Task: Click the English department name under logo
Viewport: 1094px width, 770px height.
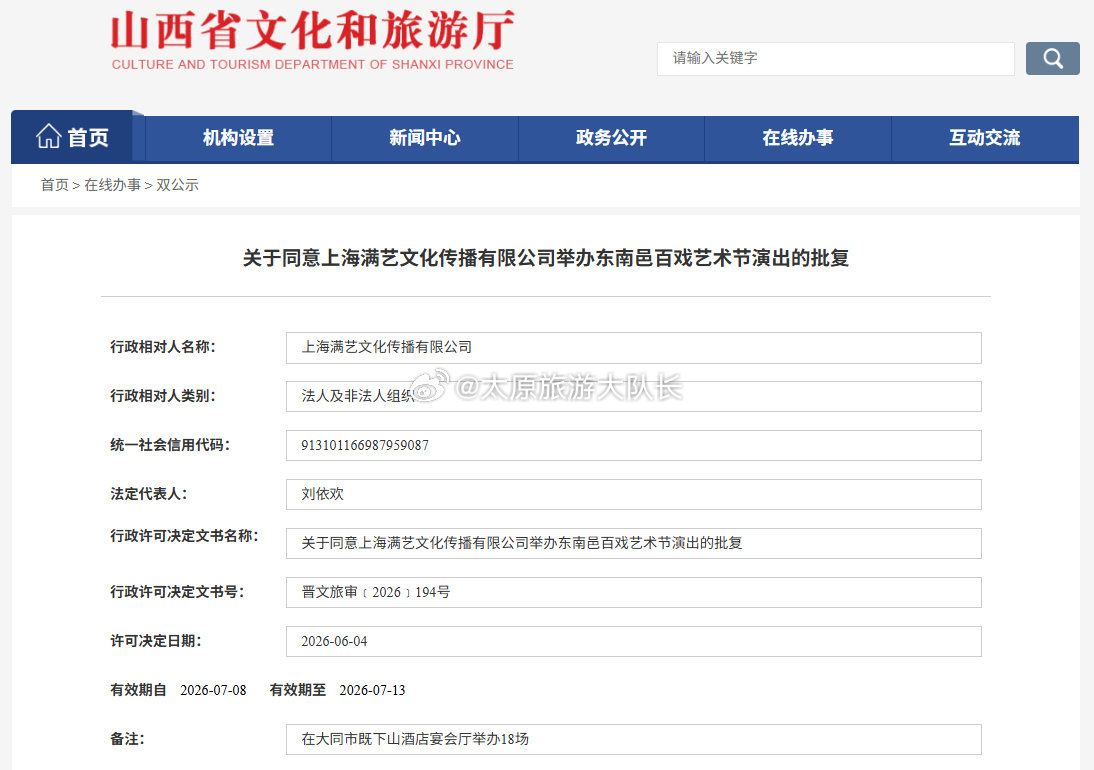Action: 313,65
